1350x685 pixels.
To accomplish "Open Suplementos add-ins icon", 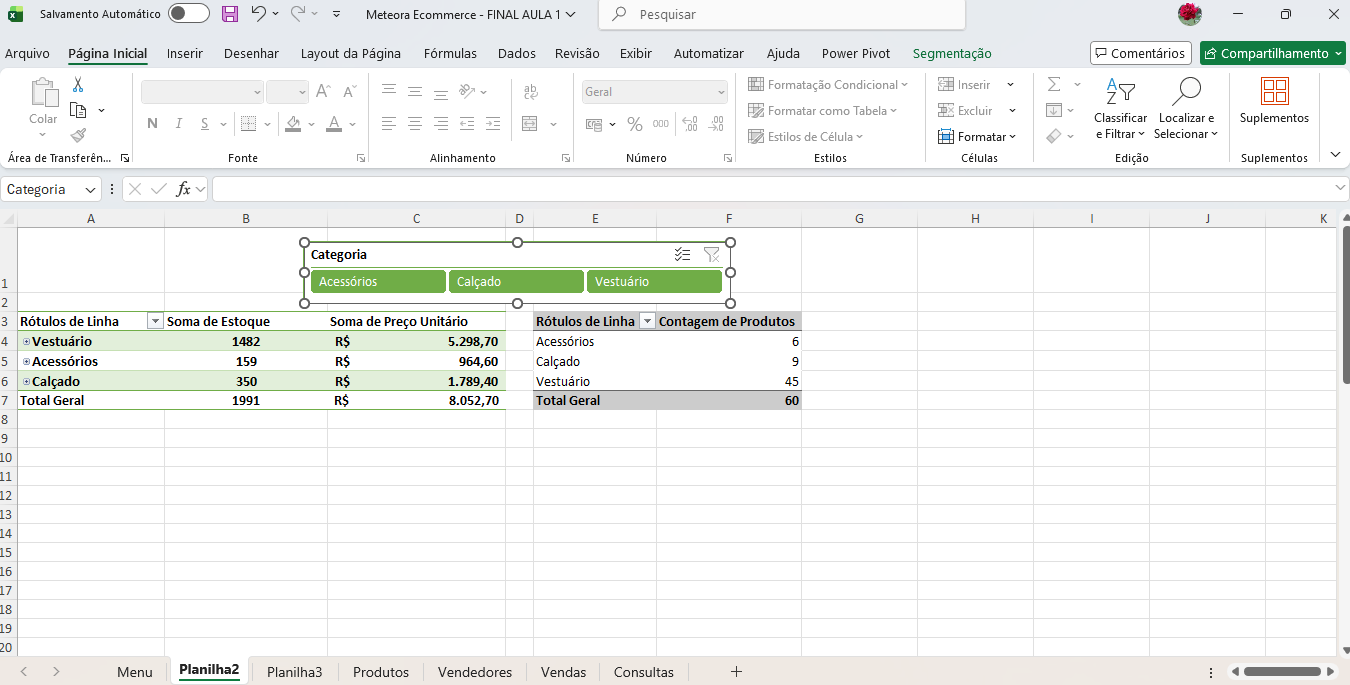I will click(1274, 92).
